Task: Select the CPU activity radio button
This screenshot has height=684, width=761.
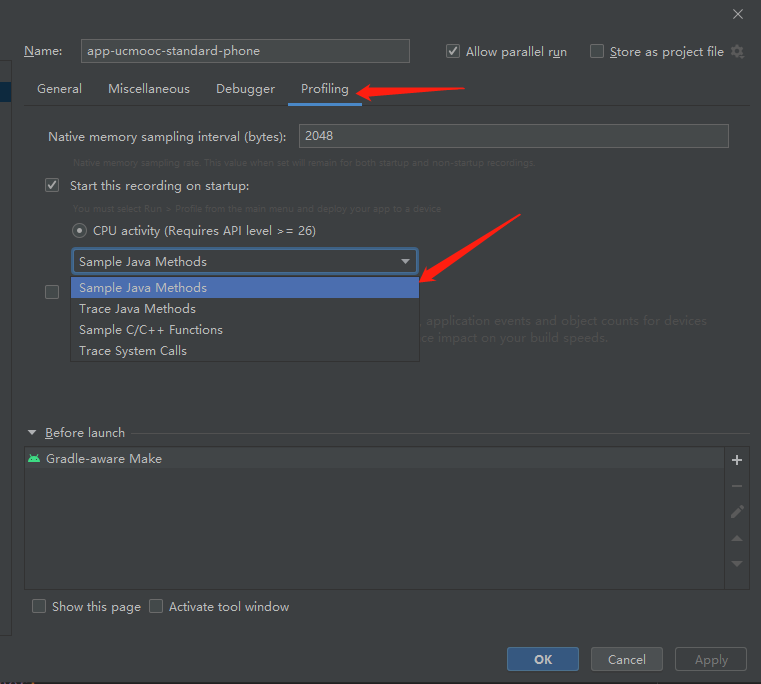Action: point(79,230)
